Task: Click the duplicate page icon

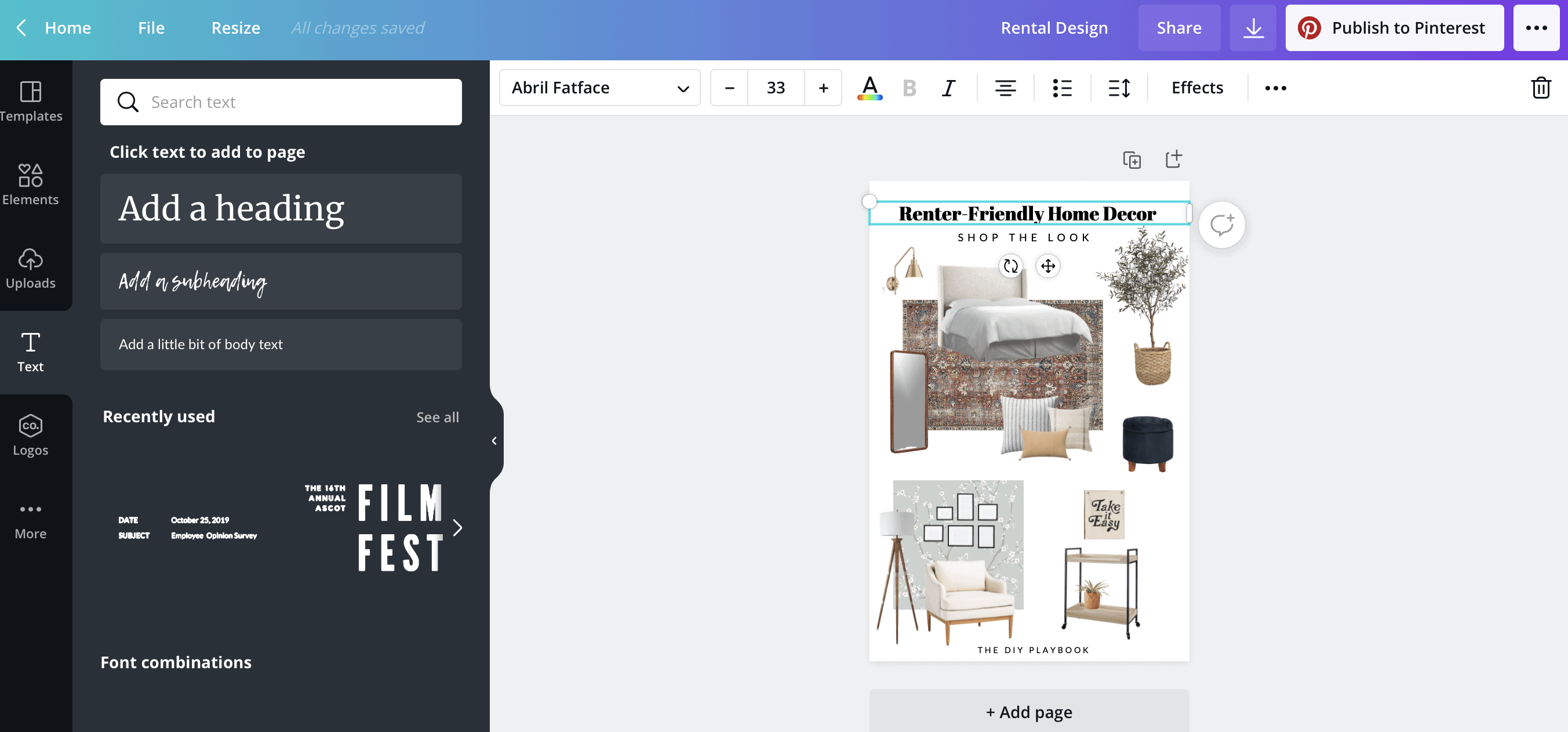Action: [x=1131, y=159]
